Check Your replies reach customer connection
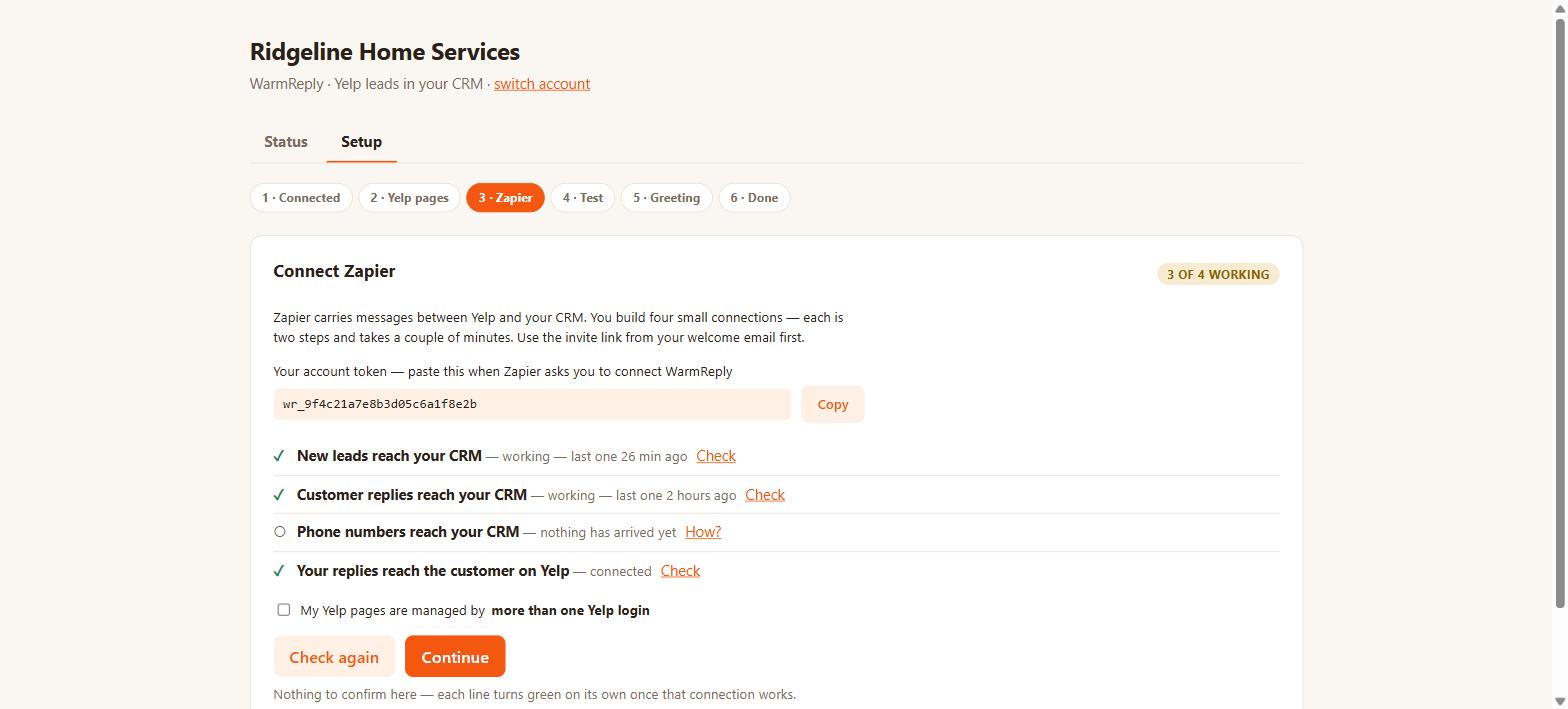 click(680, 571)
